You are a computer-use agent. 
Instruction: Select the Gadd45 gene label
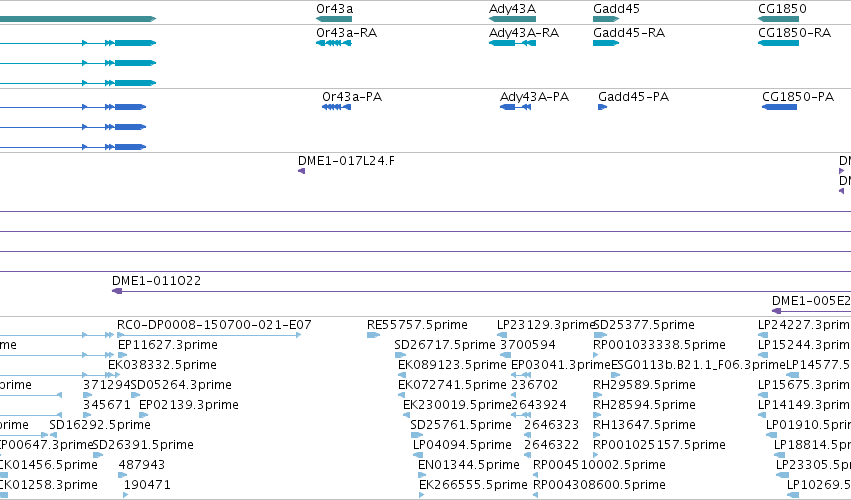click(617, 9)
